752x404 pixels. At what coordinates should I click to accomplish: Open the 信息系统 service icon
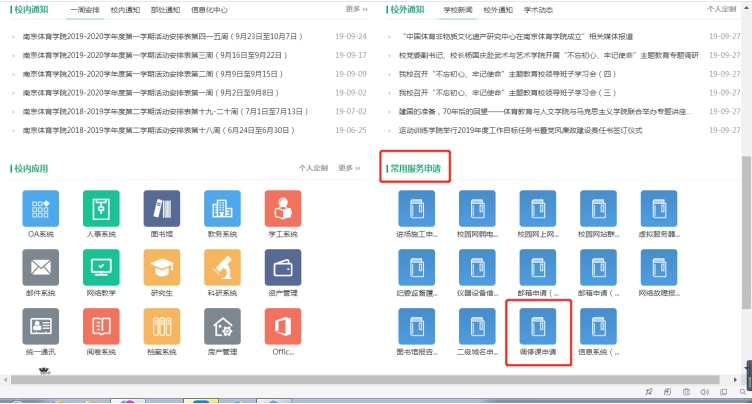pos(598,326)
